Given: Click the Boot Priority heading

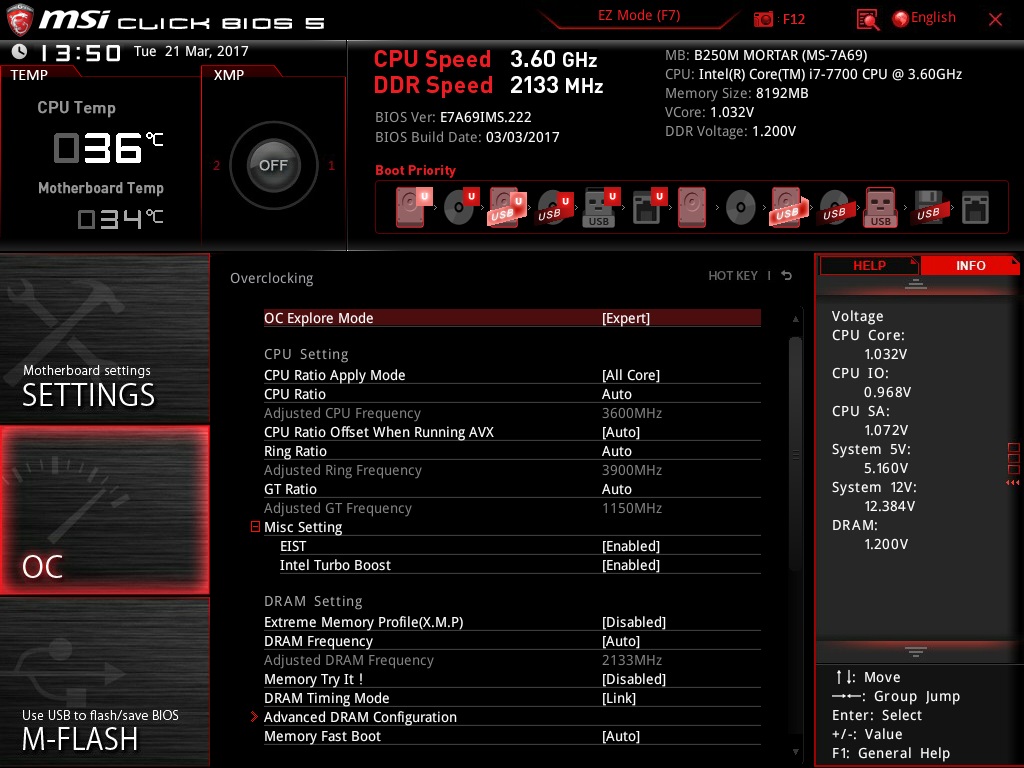Looking at the screenshot, I should (415, 170).
